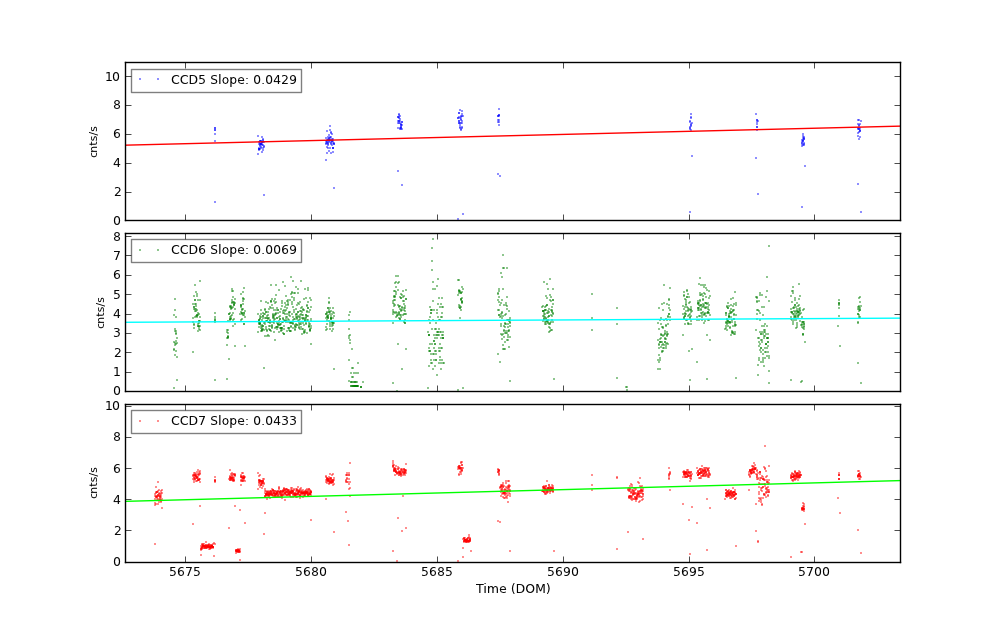Click the 5675 tick label on the time axis
Screen dimensions: 1000x624
[185, 572]
